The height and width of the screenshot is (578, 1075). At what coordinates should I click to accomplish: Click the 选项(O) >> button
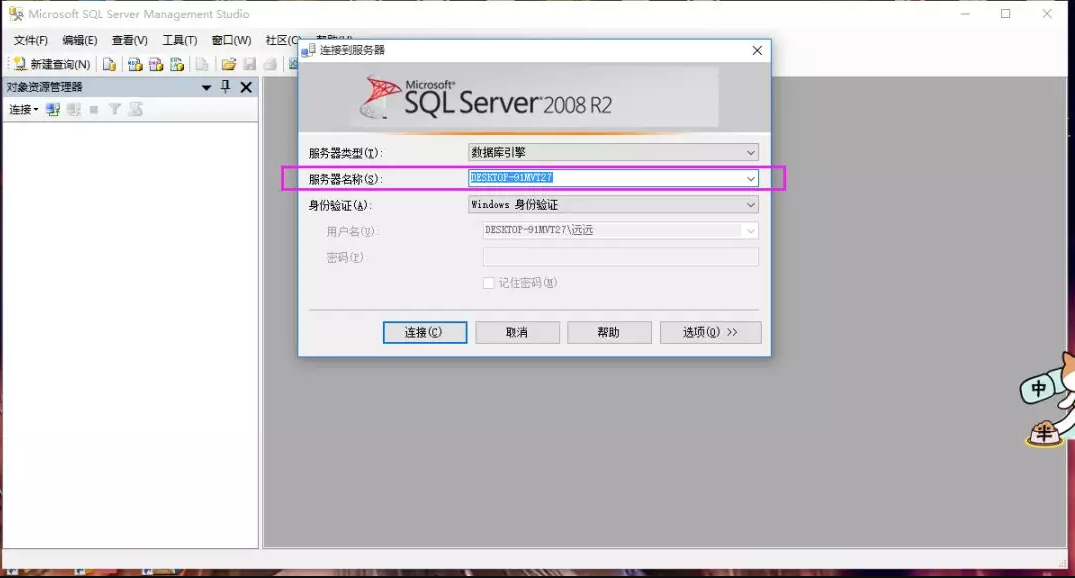[x=710, y=332]
